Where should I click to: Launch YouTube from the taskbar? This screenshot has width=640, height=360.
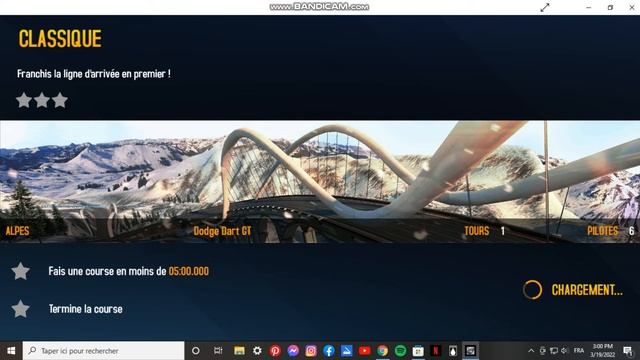point(364,351)
